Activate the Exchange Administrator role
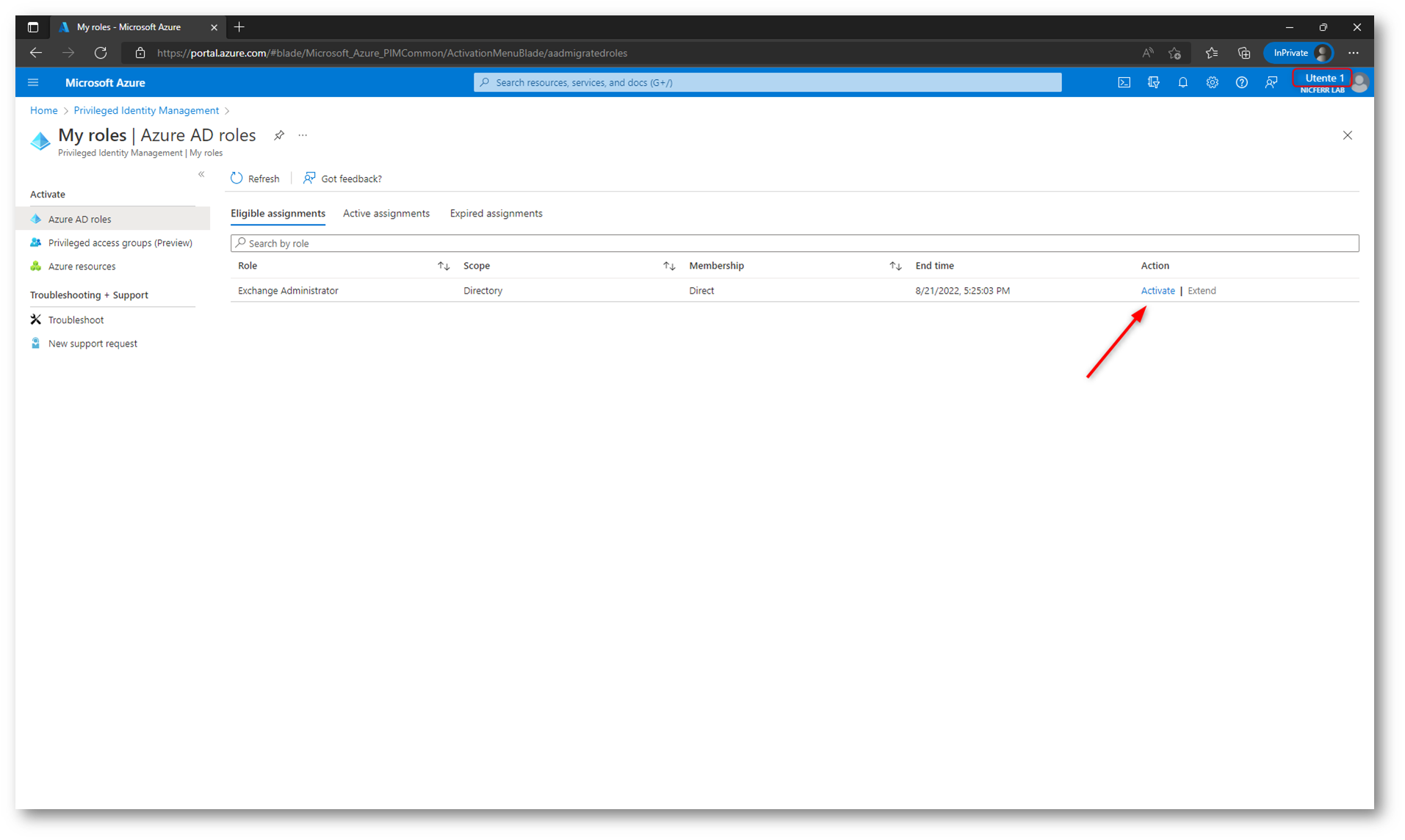This screenshot has height=840, width=1405. [1157, 290]
